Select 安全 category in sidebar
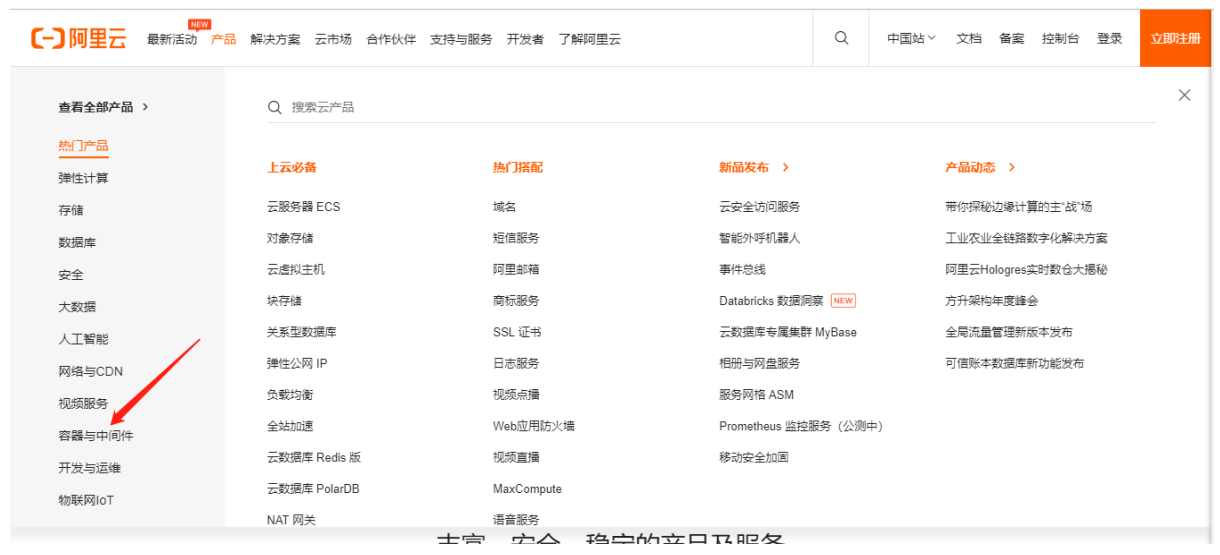Screen dimensions: 1220x555 [x=71, y=275]
